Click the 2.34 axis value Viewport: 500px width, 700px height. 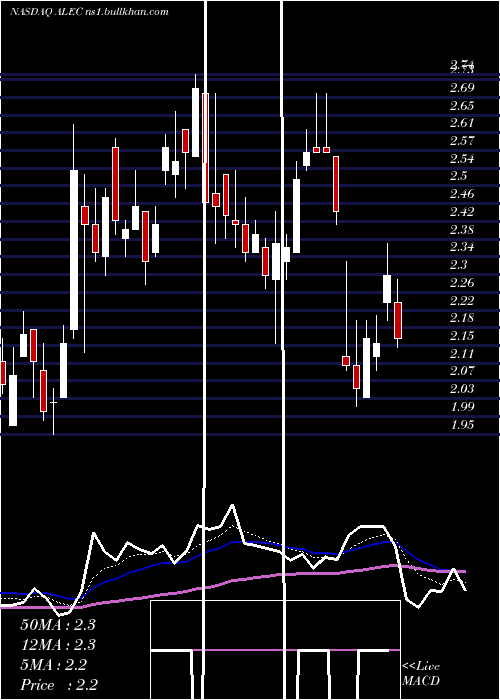pos(462,247)
